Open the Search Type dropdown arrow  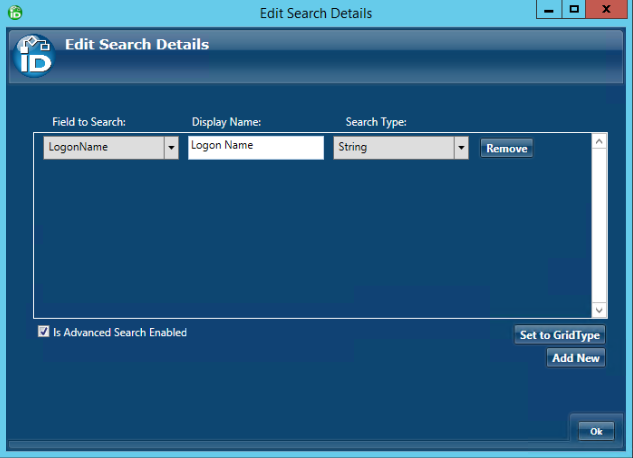coord(461,148)
